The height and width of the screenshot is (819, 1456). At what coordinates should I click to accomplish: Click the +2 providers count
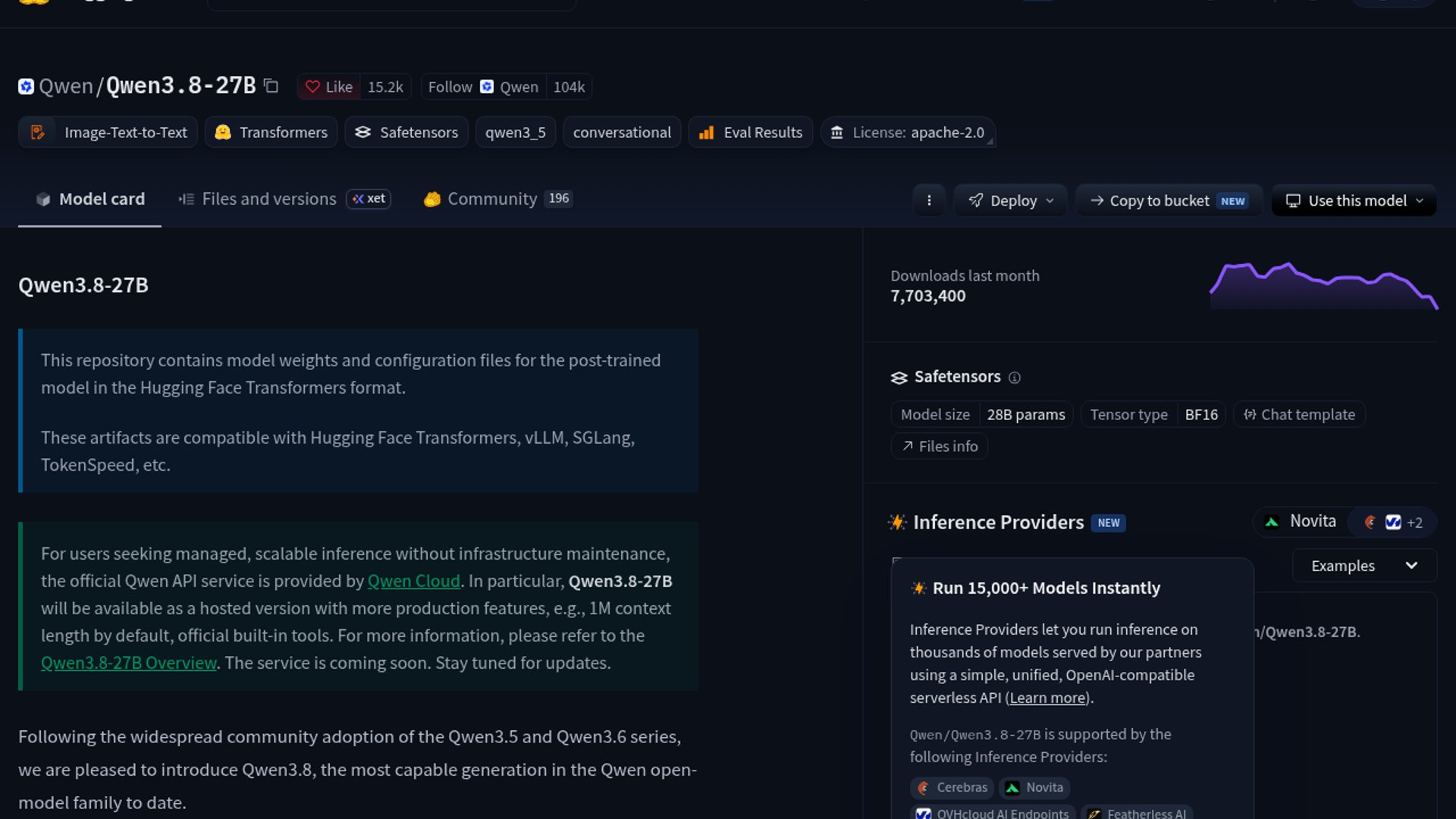[x=1414, y=522]
